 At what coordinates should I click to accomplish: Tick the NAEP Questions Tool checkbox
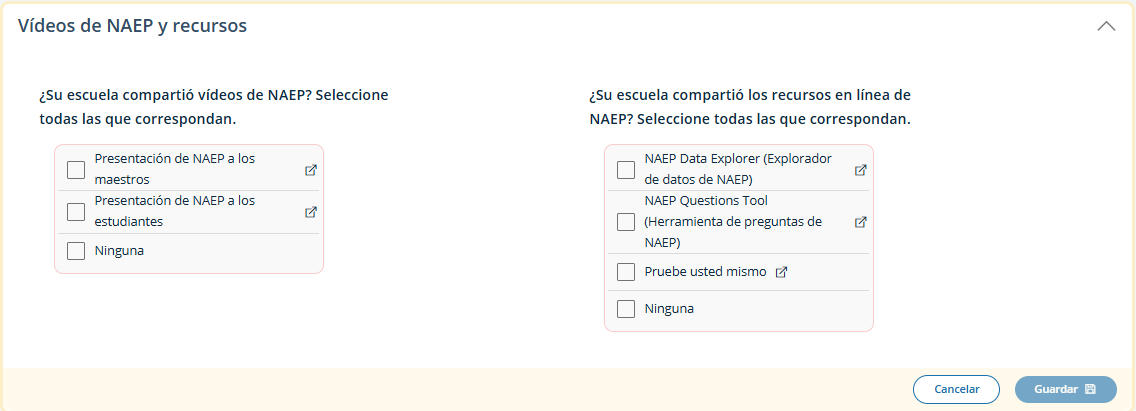[x=626, y=222]
